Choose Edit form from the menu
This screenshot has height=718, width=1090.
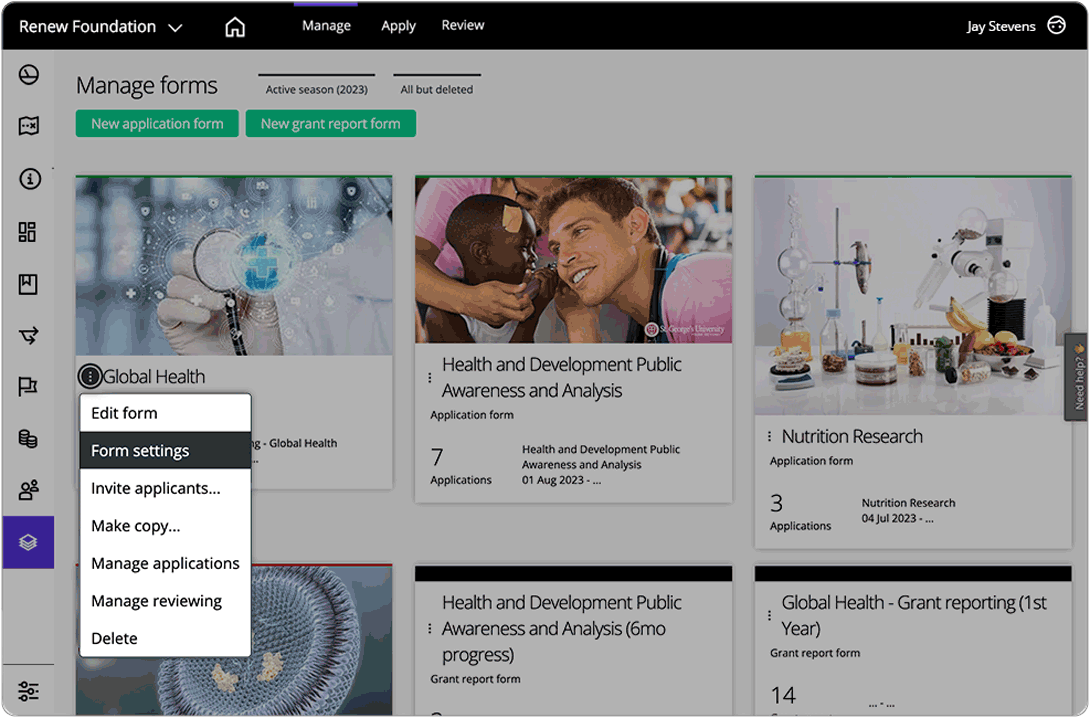pyautogui.click(x=165, y=413)
